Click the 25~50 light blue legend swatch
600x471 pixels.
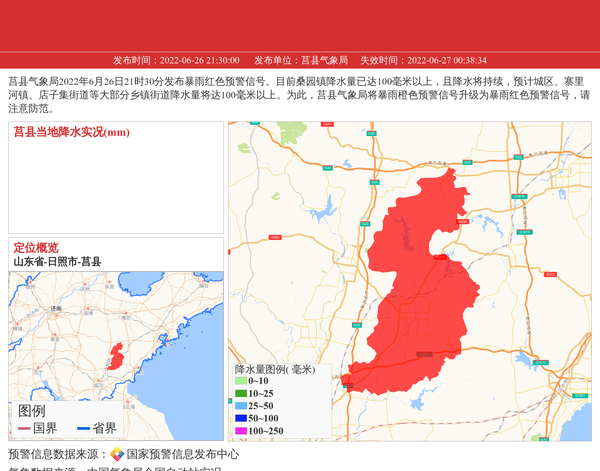click(x=241, y=406)
